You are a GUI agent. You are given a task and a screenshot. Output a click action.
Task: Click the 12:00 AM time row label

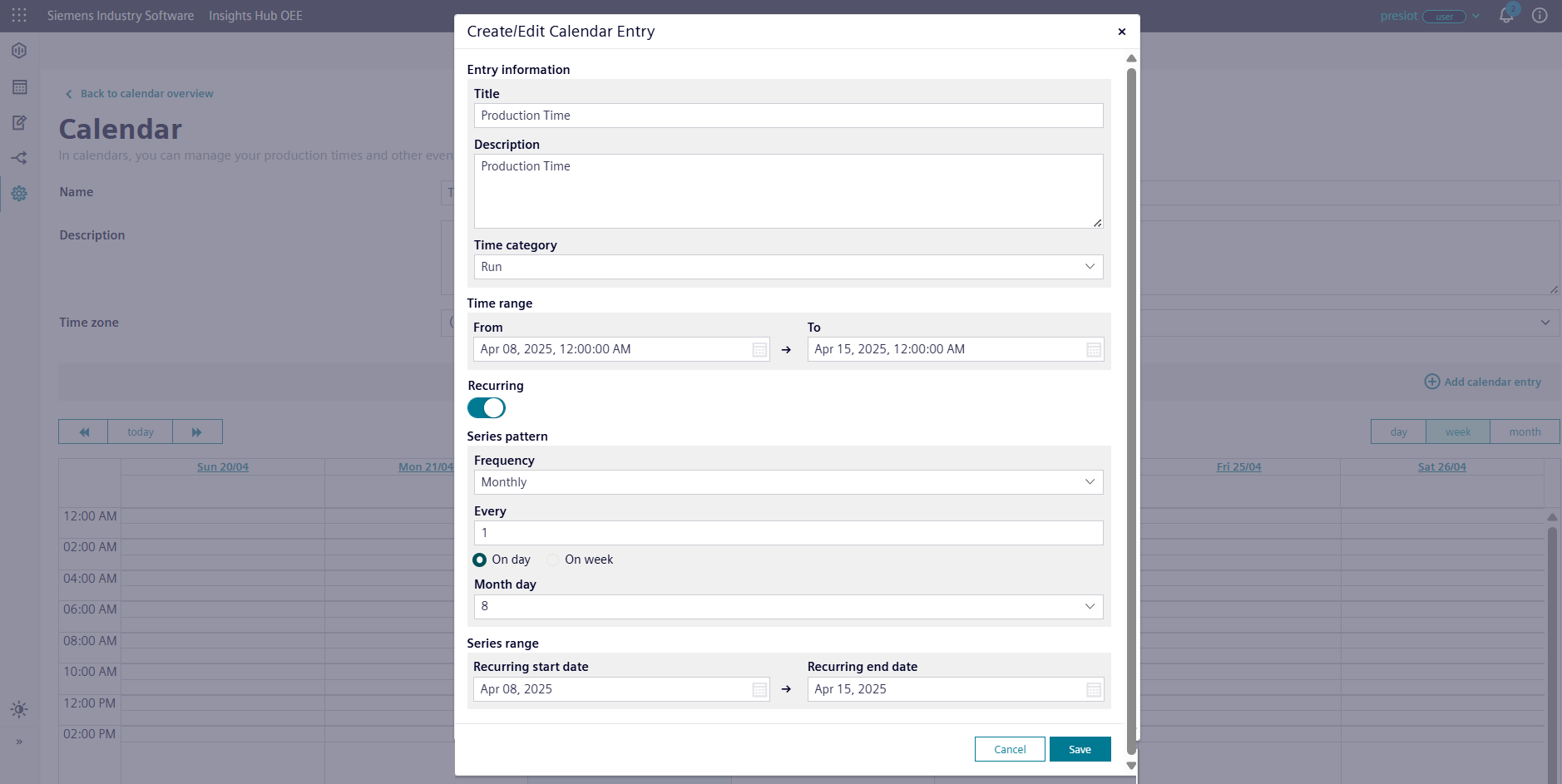90,516
